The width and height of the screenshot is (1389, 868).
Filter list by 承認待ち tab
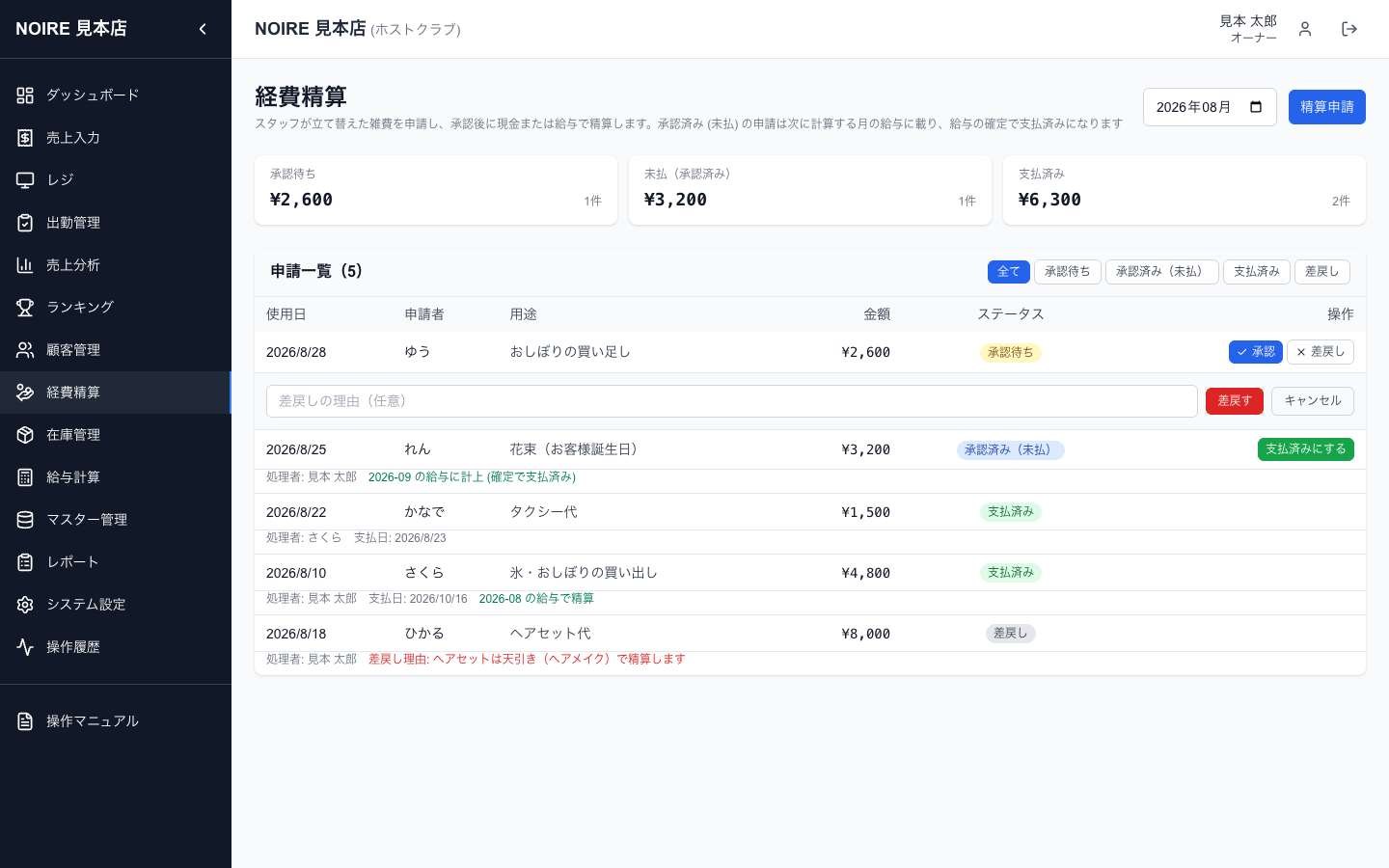click(x=1068, y=272)
